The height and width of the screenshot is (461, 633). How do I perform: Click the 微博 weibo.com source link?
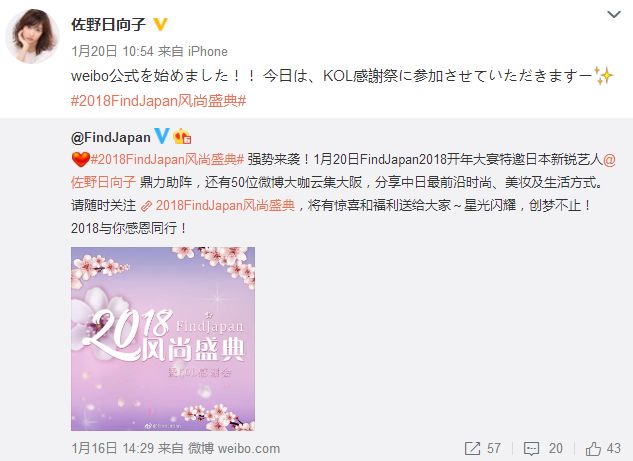[x=234, y=448]
